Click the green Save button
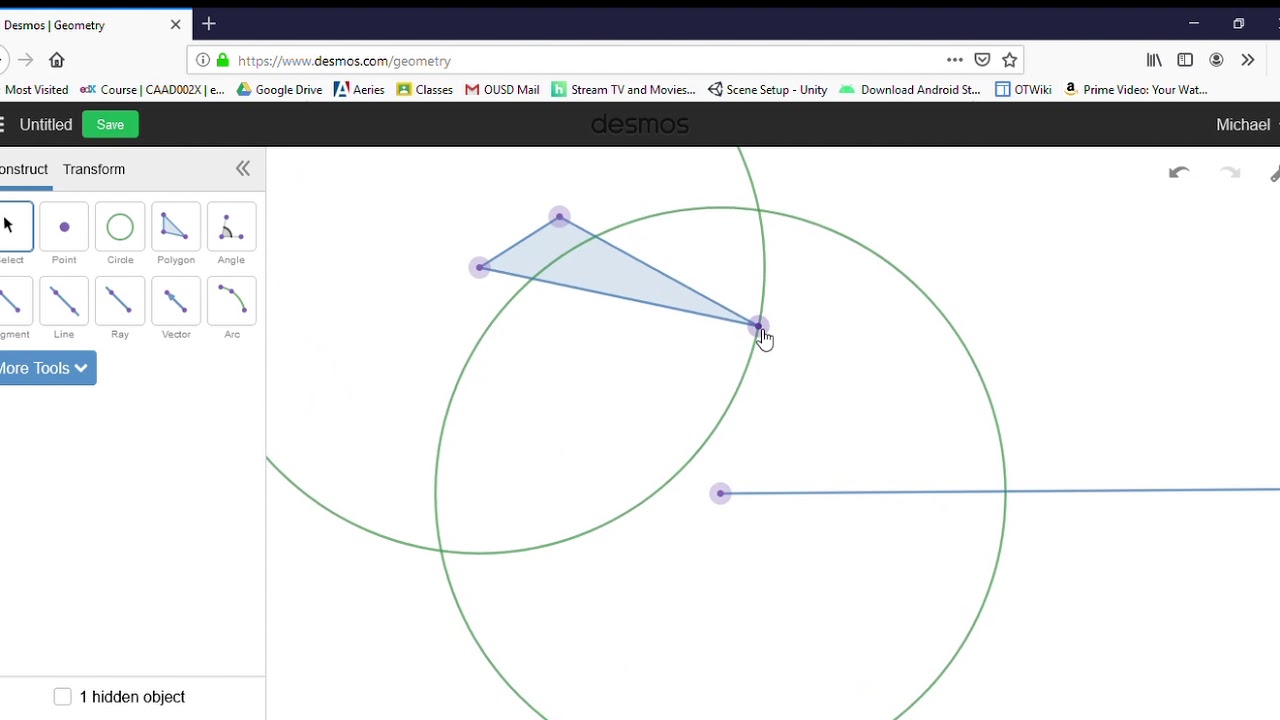Screen dimensions: 1280x720 point(110,125)
